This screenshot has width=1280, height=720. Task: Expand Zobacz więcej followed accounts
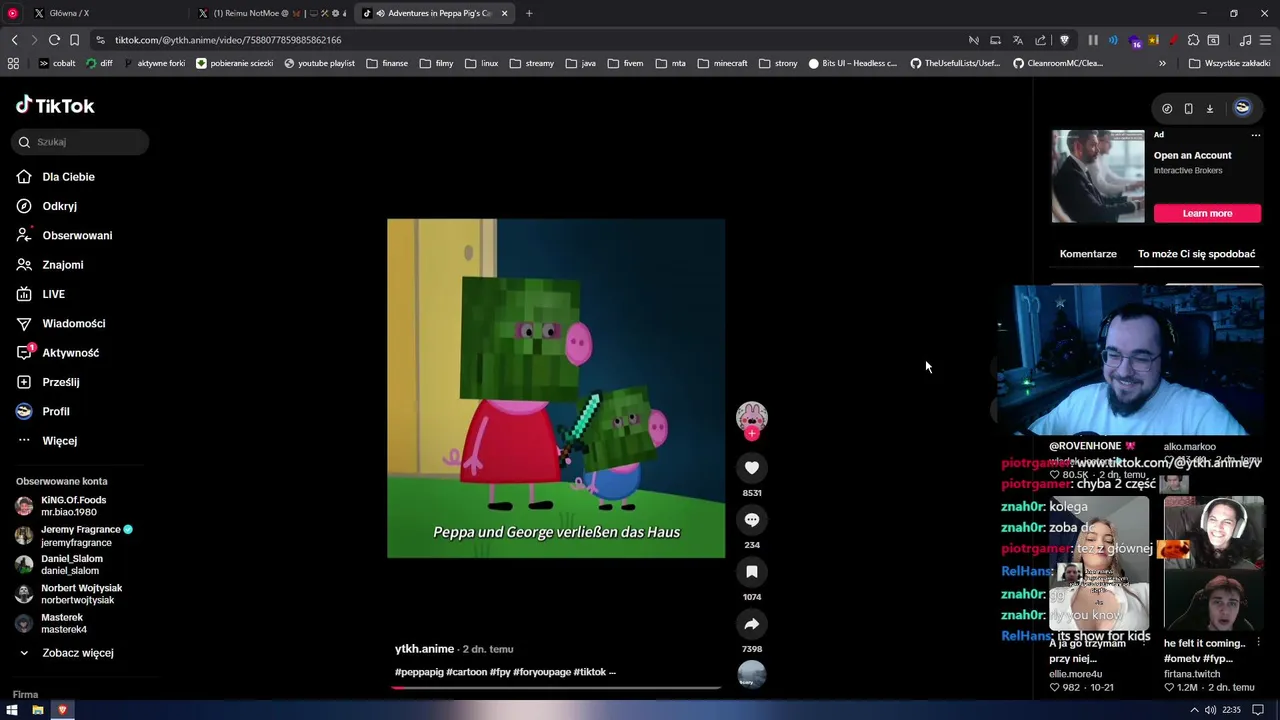(66, 653)
